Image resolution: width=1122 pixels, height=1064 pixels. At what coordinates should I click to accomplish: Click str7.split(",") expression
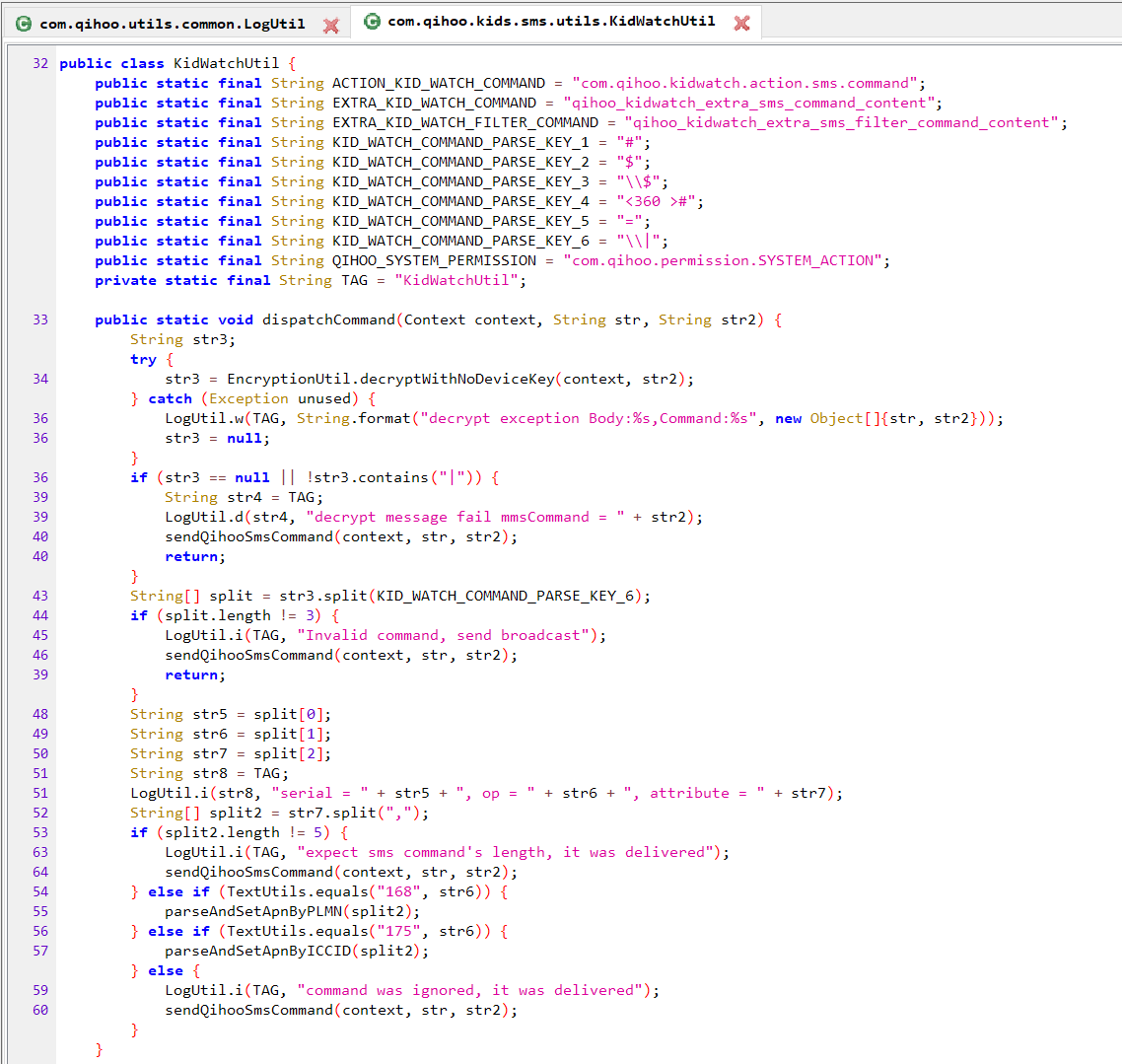click(x=354, y=813)
